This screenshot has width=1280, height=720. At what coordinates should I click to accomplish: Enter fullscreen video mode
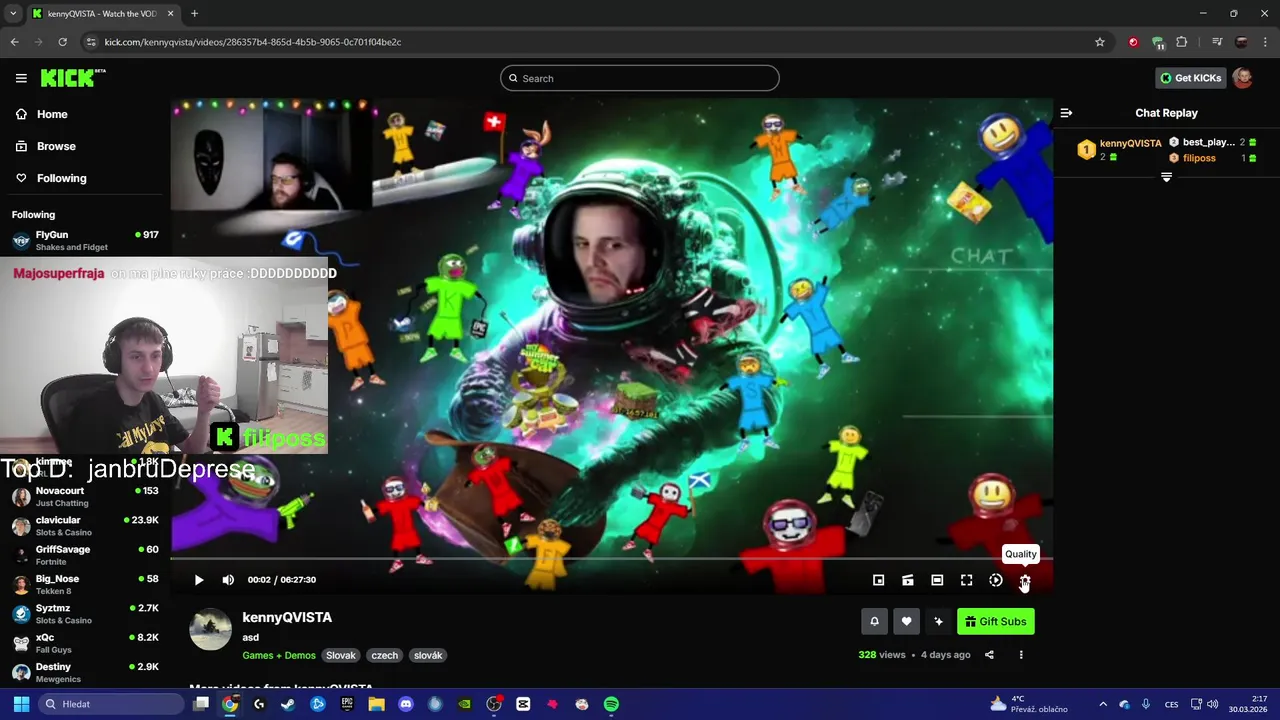(967, 580)
